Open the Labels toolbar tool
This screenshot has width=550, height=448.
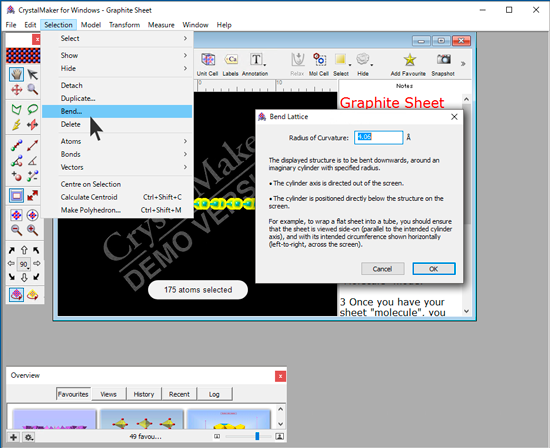coord(230,64)
